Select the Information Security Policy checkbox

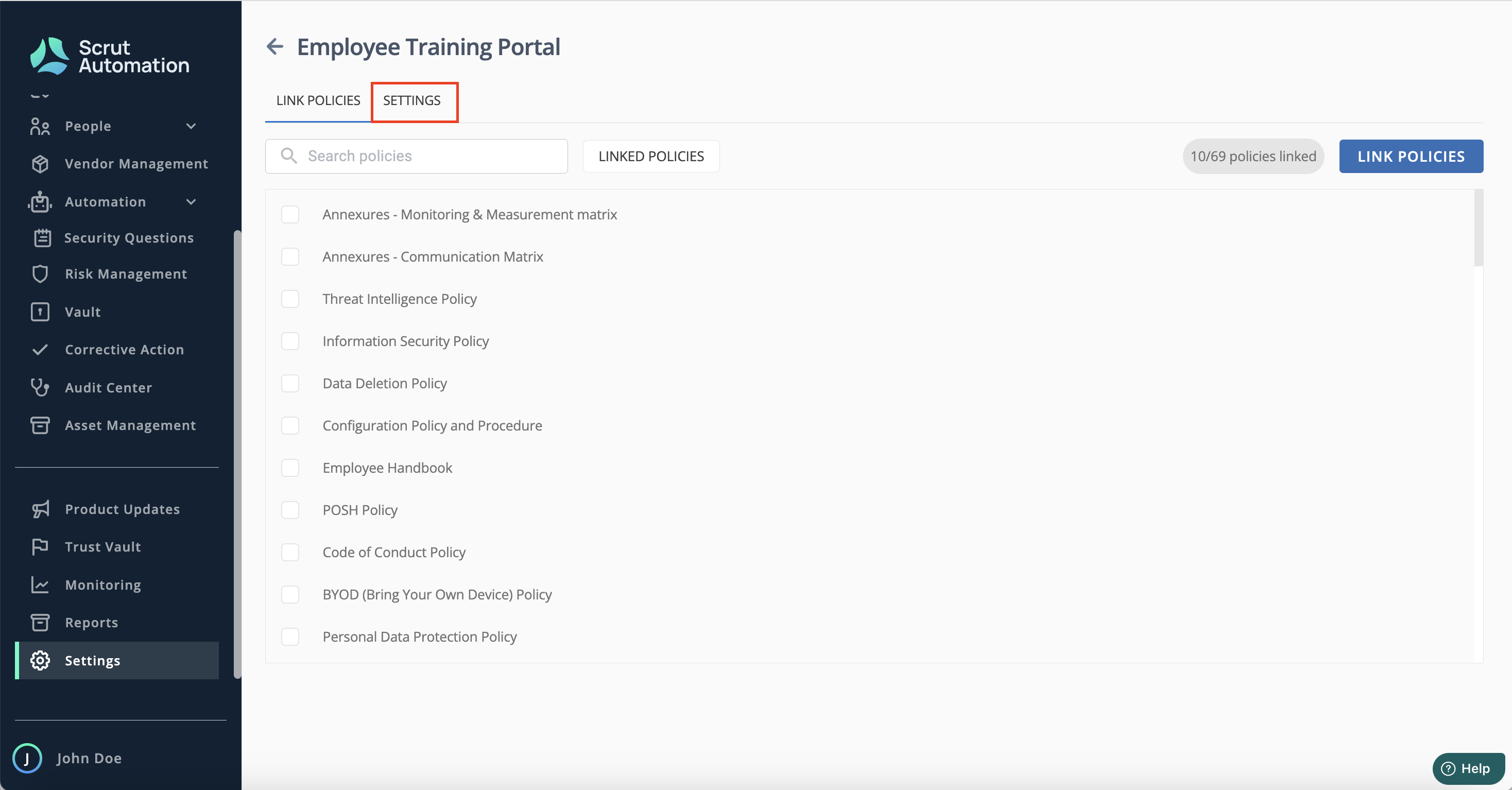click(x=290, y=341)
